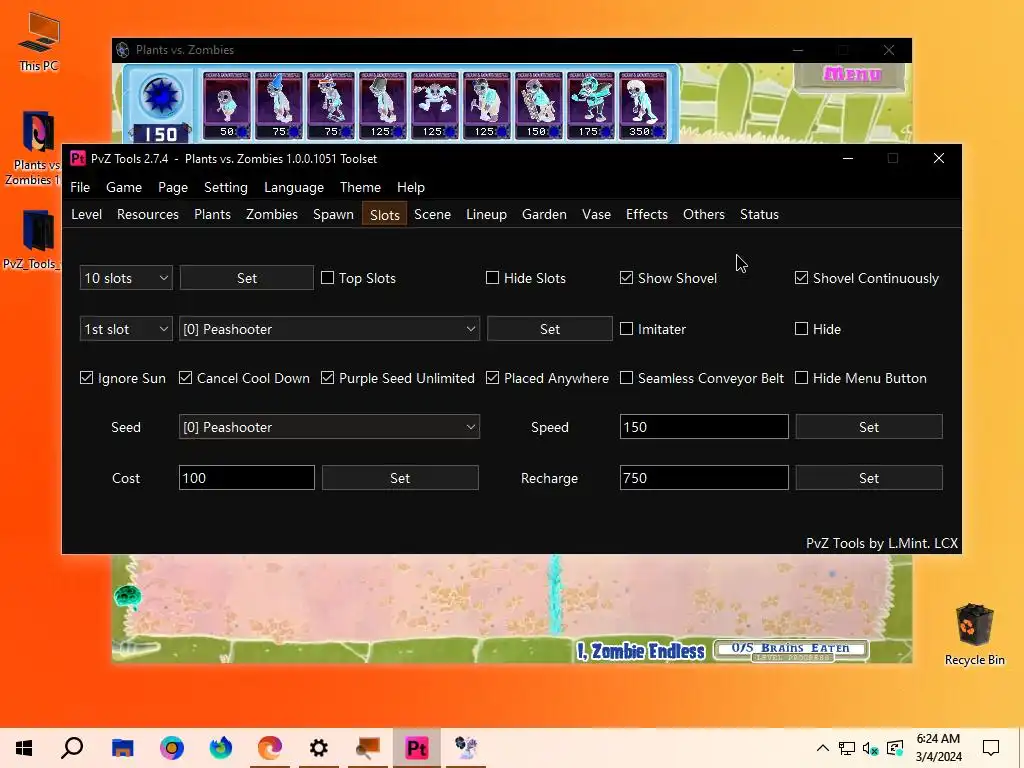Click Set next to 10 slots
1024x768 pixels.
click(247, 278)
